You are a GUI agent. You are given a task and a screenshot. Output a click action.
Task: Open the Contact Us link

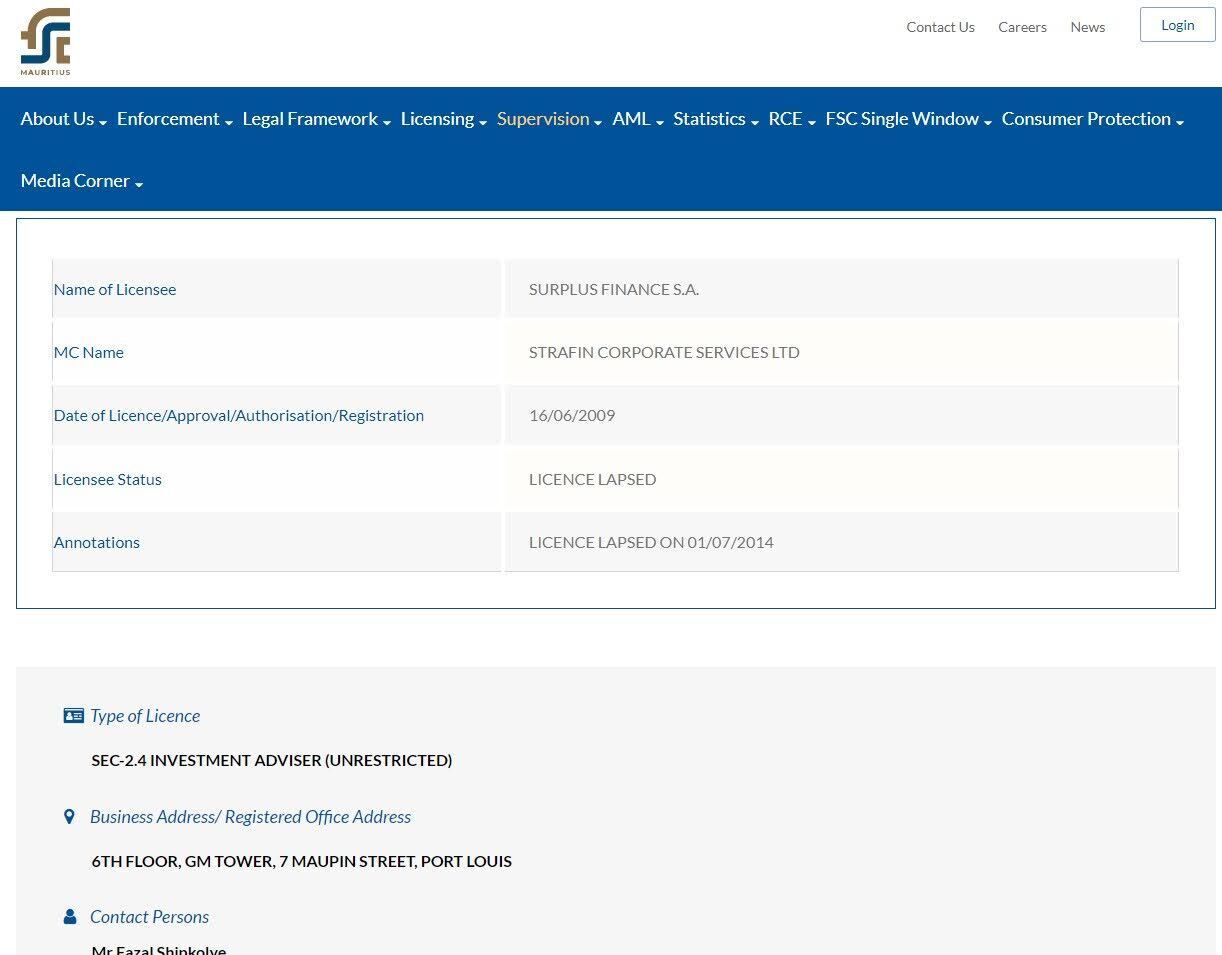click(x=940, y=27)
